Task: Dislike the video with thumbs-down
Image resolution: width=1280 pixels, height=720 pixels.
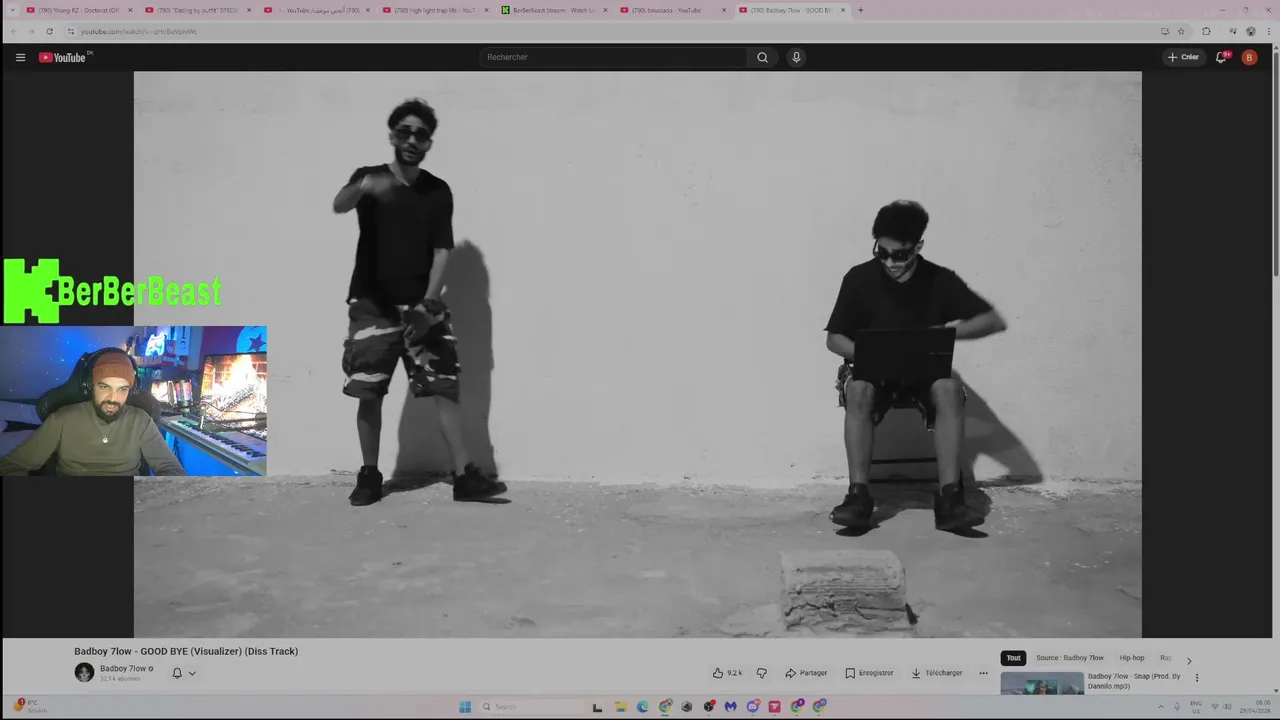Action: click(x=761, y=673)
